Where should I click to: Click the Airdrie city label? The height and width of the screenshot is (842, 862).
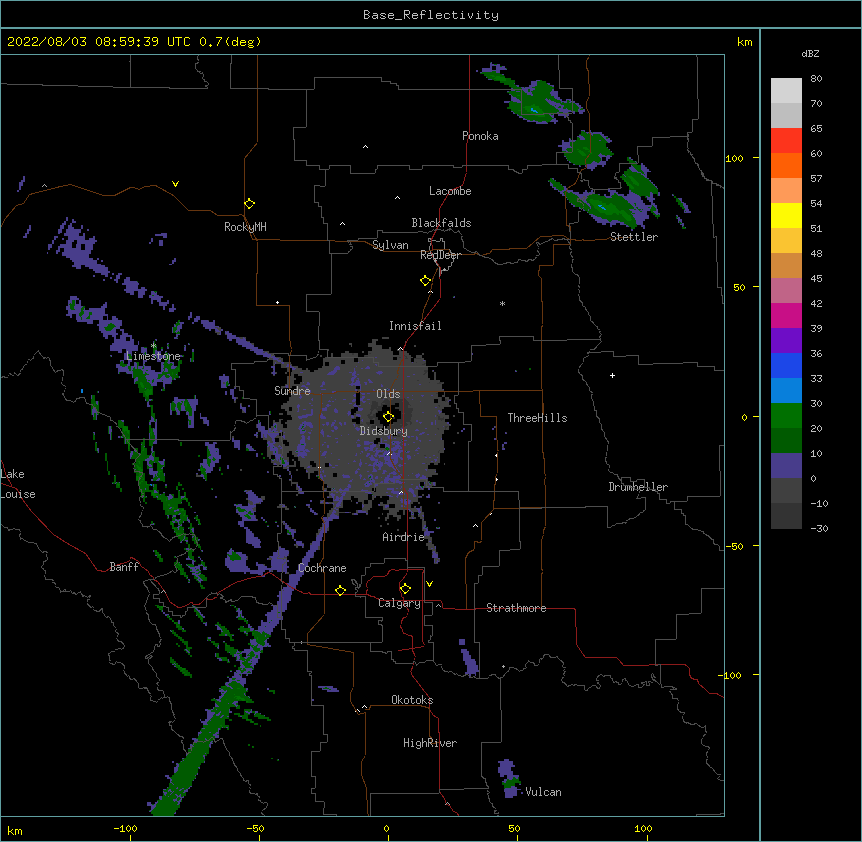point(404,537)
